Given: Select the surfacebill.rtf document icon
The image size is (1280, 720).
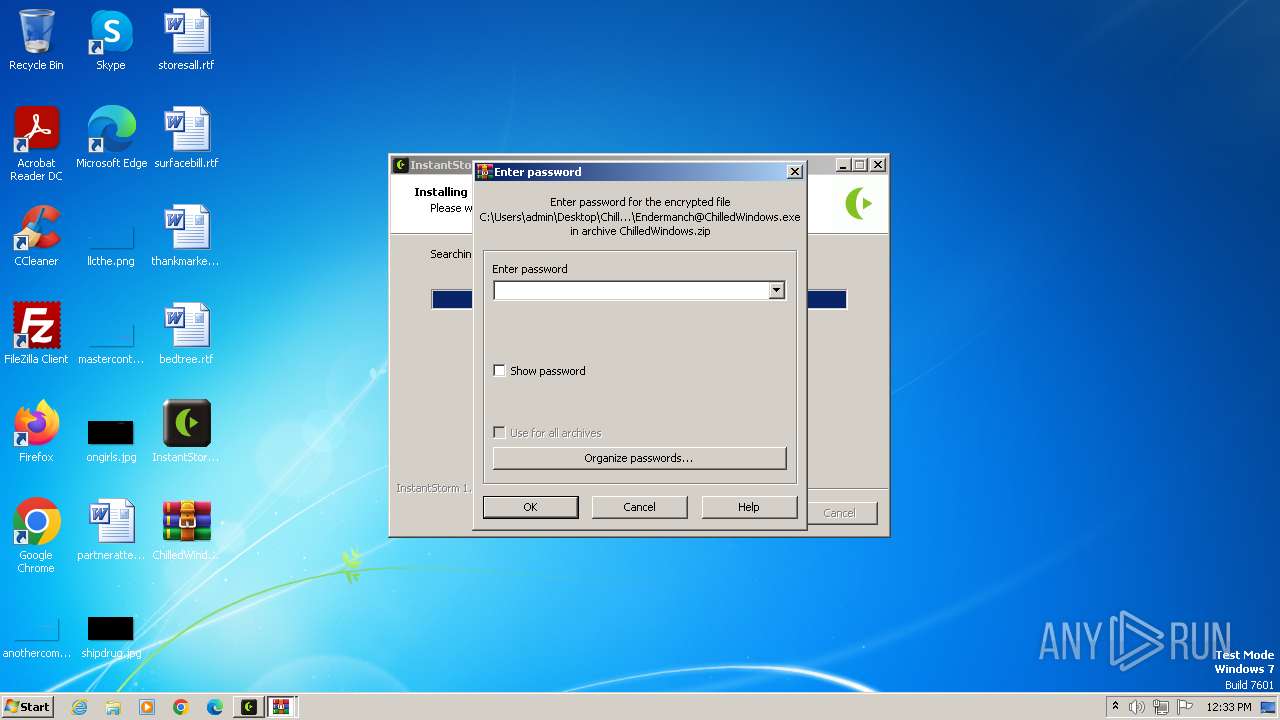Looking at the screenshot, I should [186, 138].
